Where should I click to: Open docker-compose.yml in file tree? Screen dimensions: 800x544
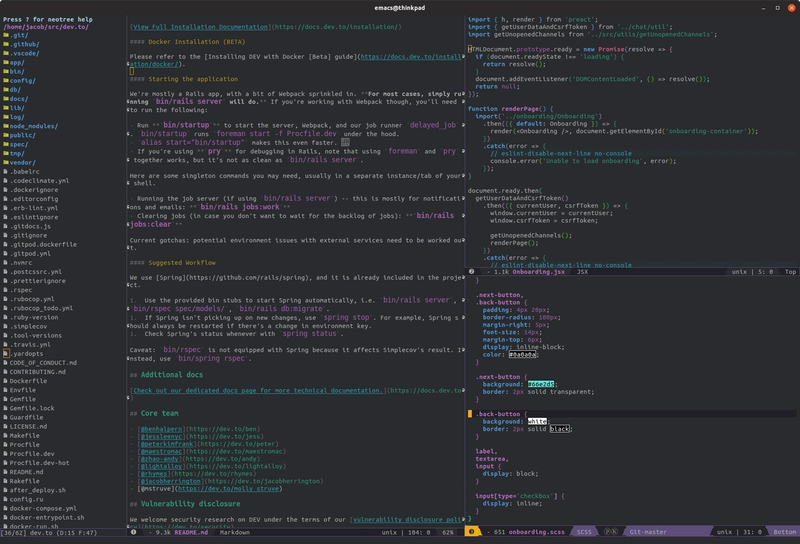point(43,508)
